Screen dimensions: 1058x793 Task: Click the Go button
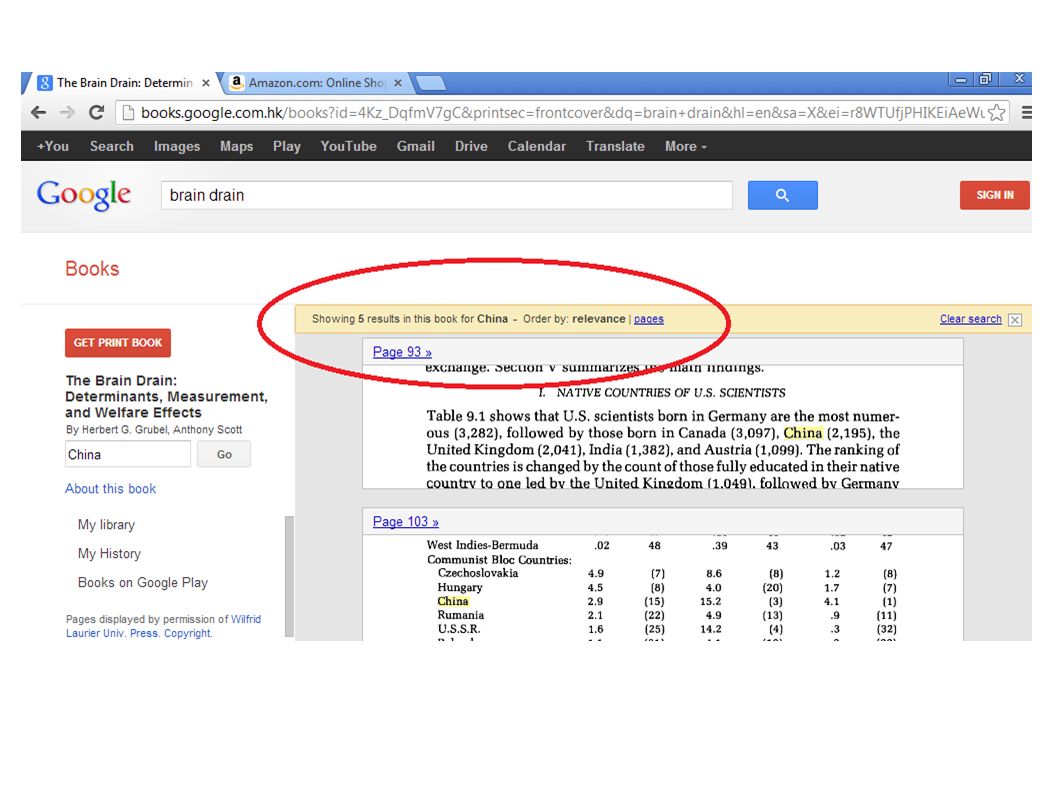click(x=224, y=454)
